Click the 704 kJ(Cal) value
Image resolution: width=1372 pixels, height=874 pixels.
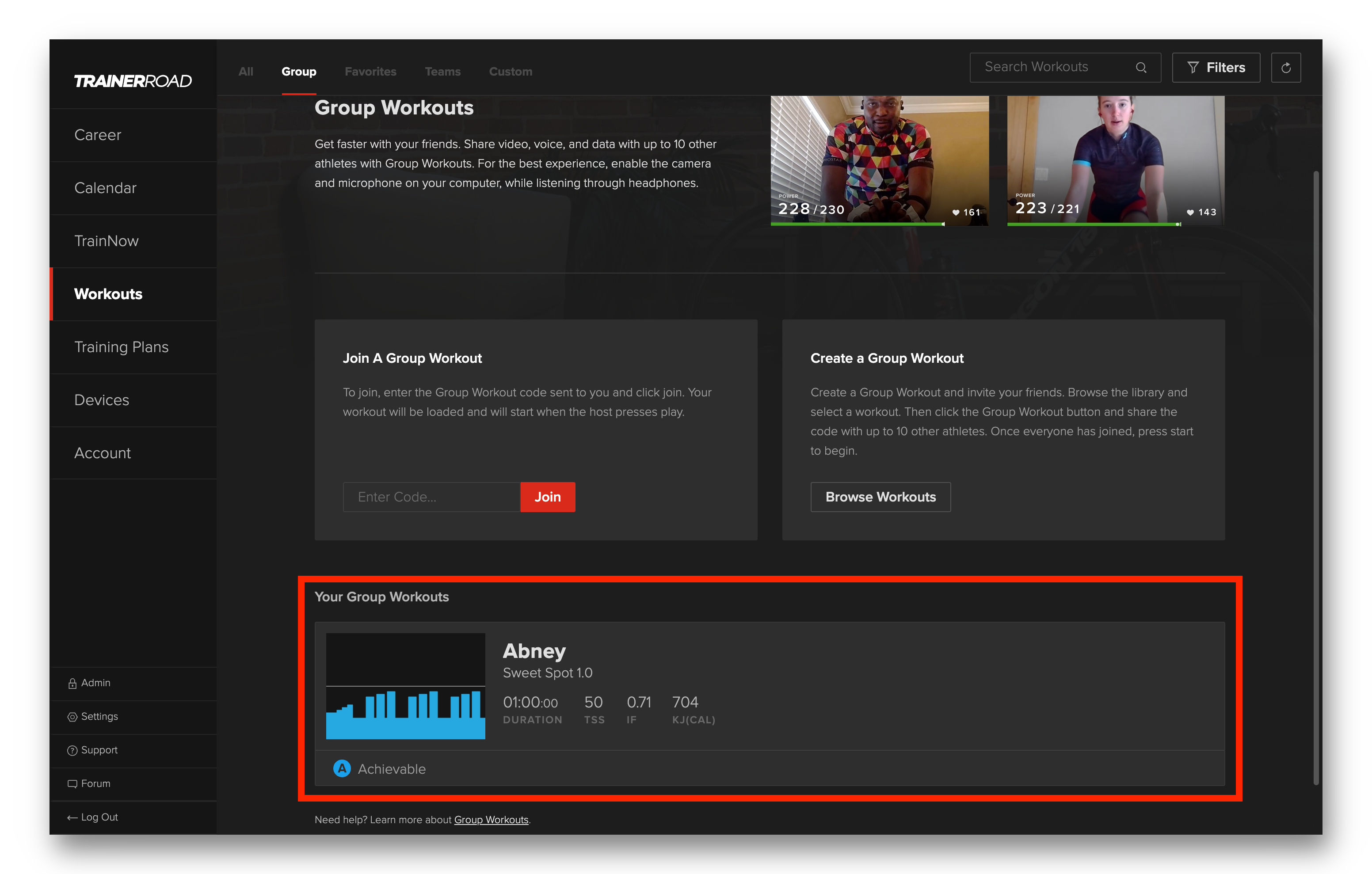tap(685, 703)
